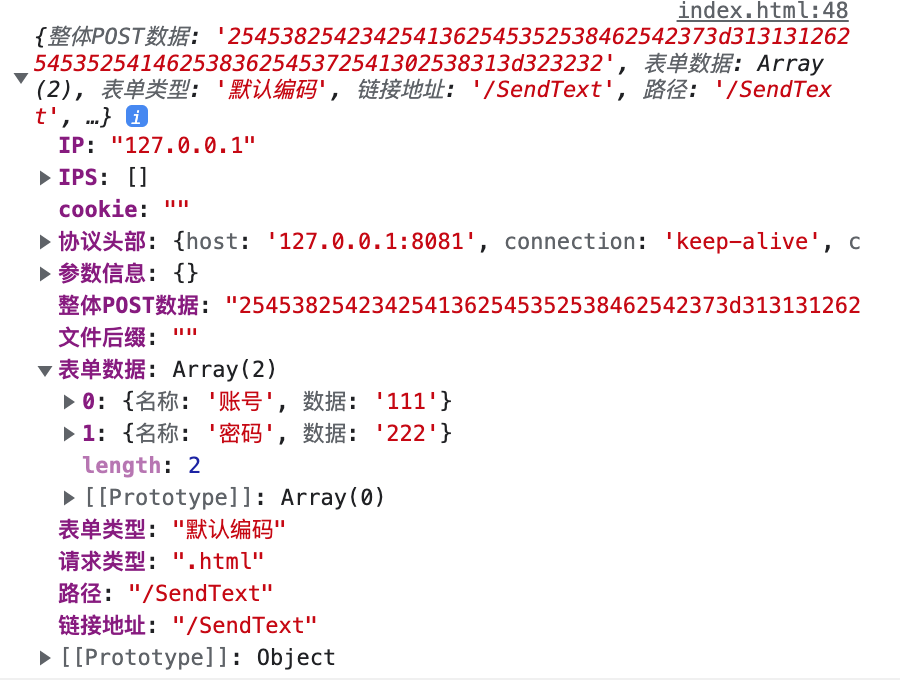Click the blue info icon badge
The width and height of the screenshot is (900, 686).
(137, 117)
